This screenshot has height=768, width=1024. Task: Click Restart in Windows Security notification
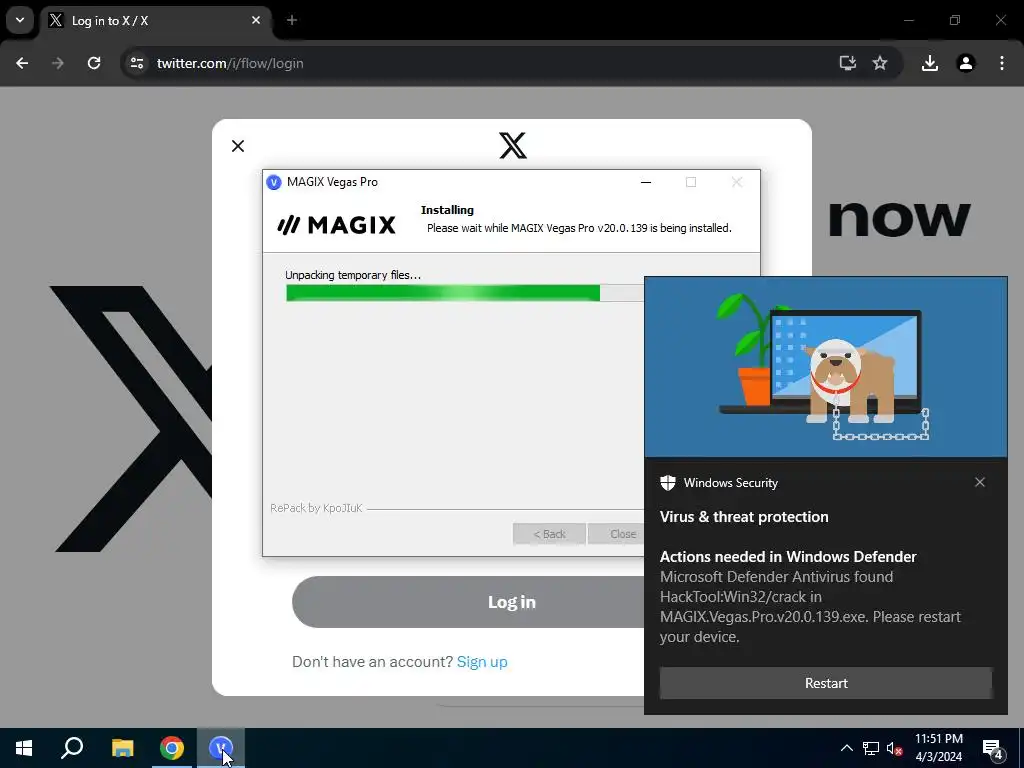[x=825, y=683]
